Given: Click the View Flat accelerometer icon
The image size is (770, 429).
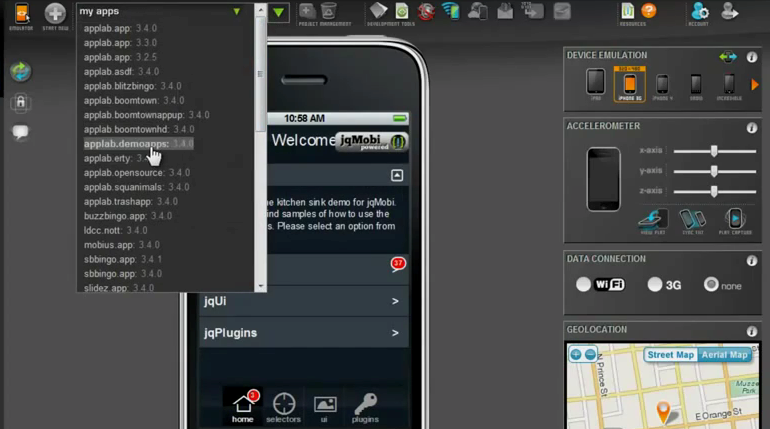Looking at the screenshot, I should (x=653, y=219).
